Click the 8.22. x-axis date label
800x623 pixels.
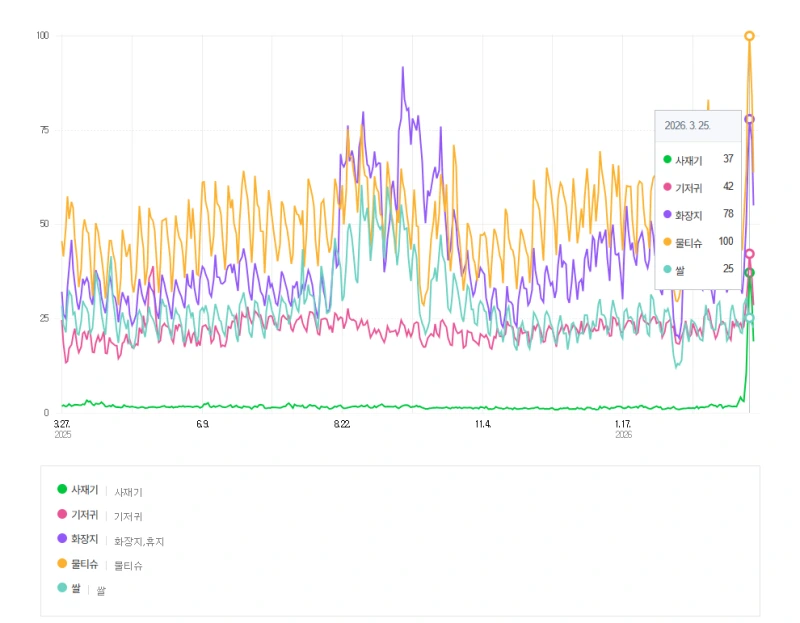click(x=342, y=424)
